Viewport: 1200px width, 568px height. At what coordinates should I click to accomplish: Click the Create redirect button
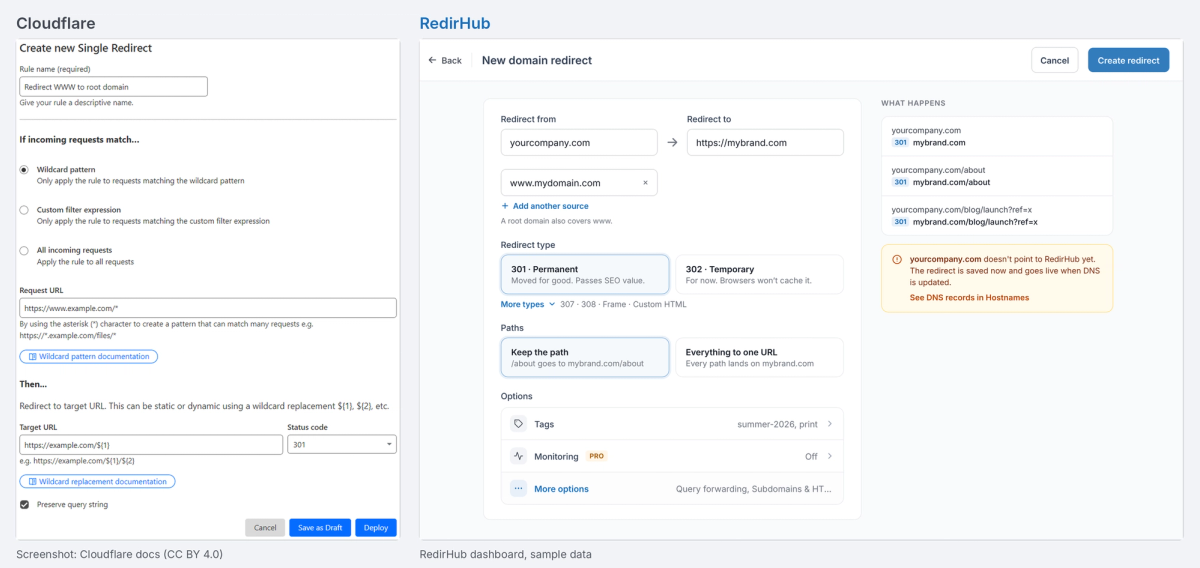coord(1128,60)
